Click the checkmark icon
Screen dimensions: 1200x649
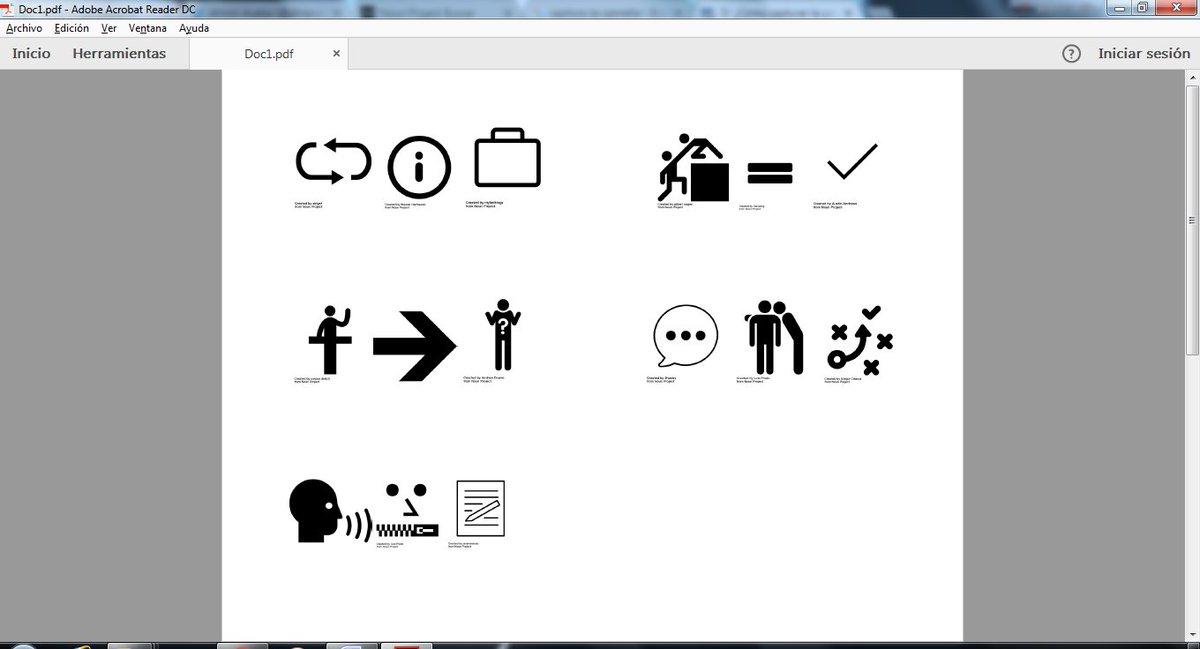(x=852, y=162)
